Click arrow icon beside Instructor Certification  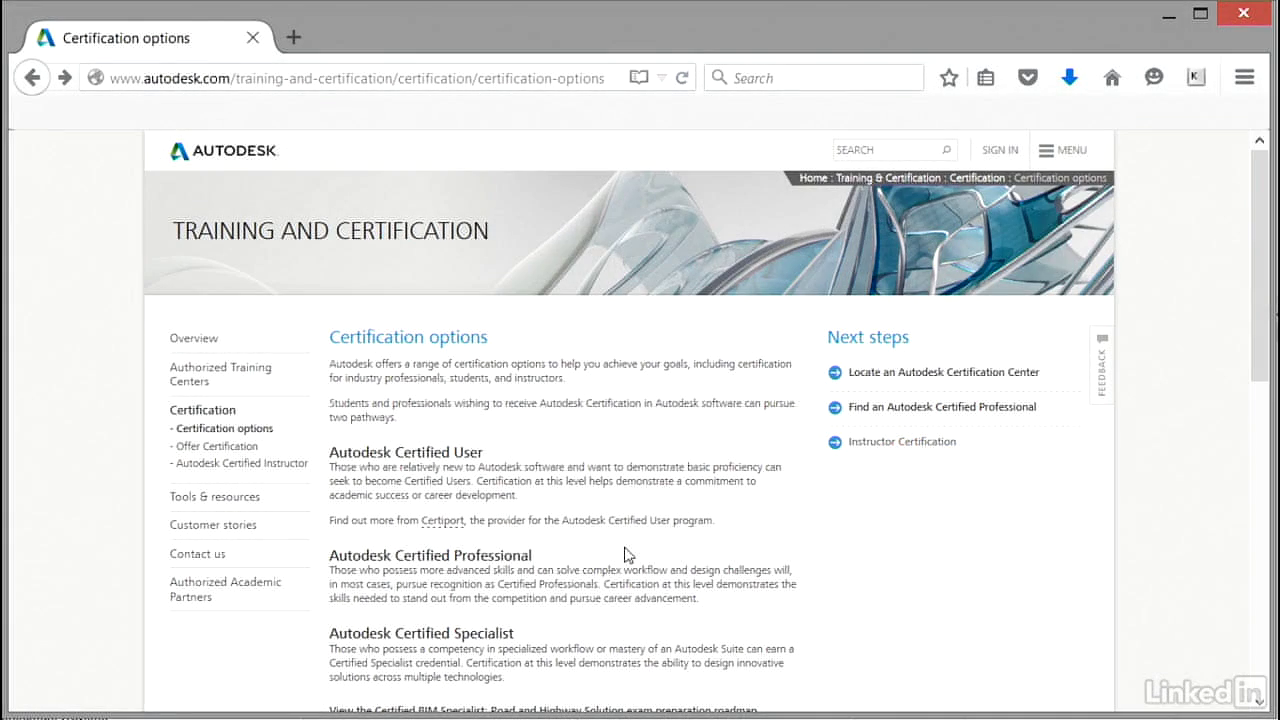point(835,442)
